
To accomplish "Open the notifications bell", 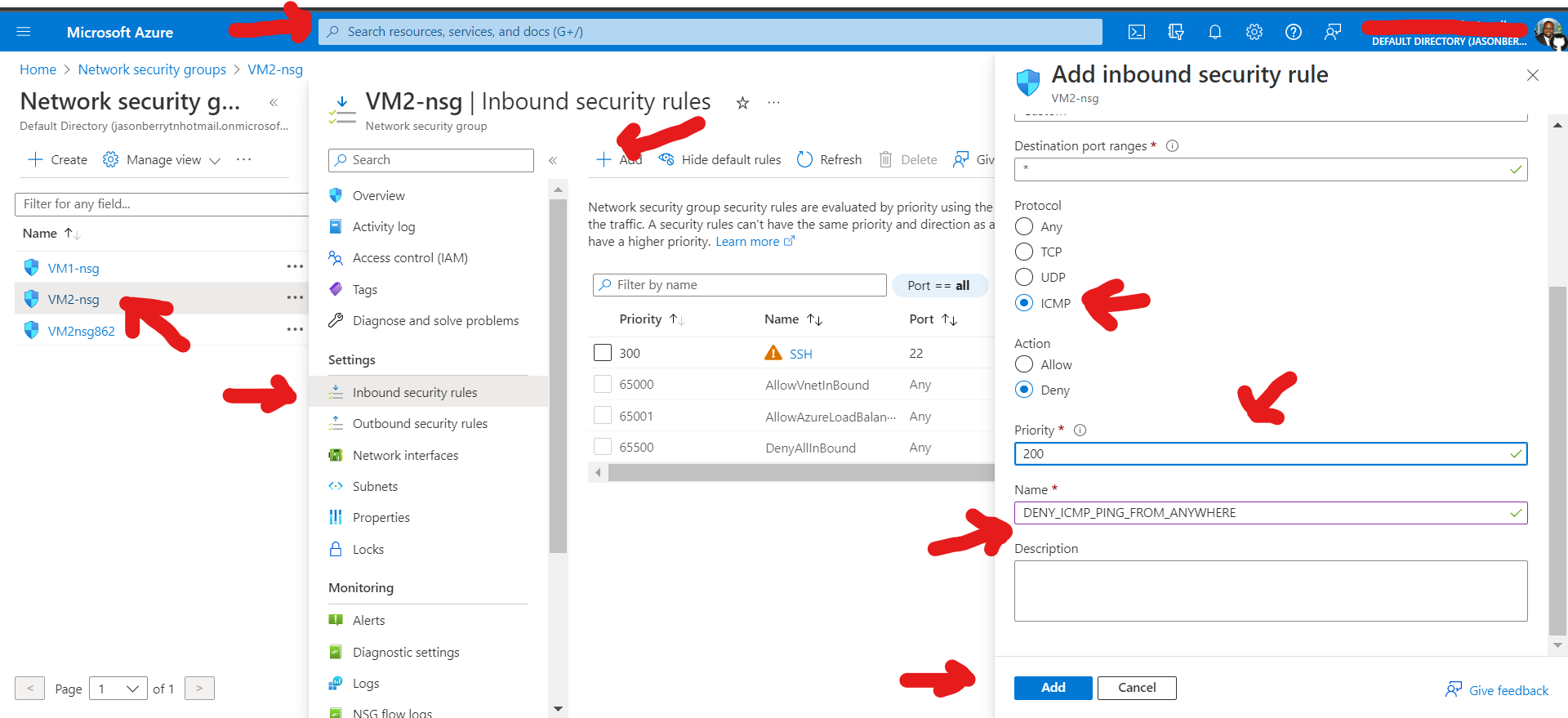I will [x=1214, y=32].
